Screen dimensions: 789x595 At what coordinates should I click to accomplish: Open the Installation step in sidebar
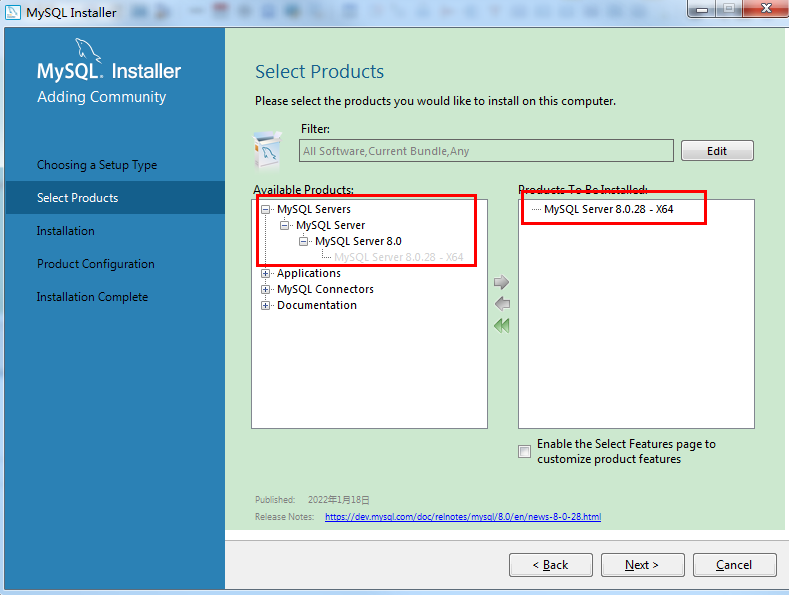click(x=65, y=231)
